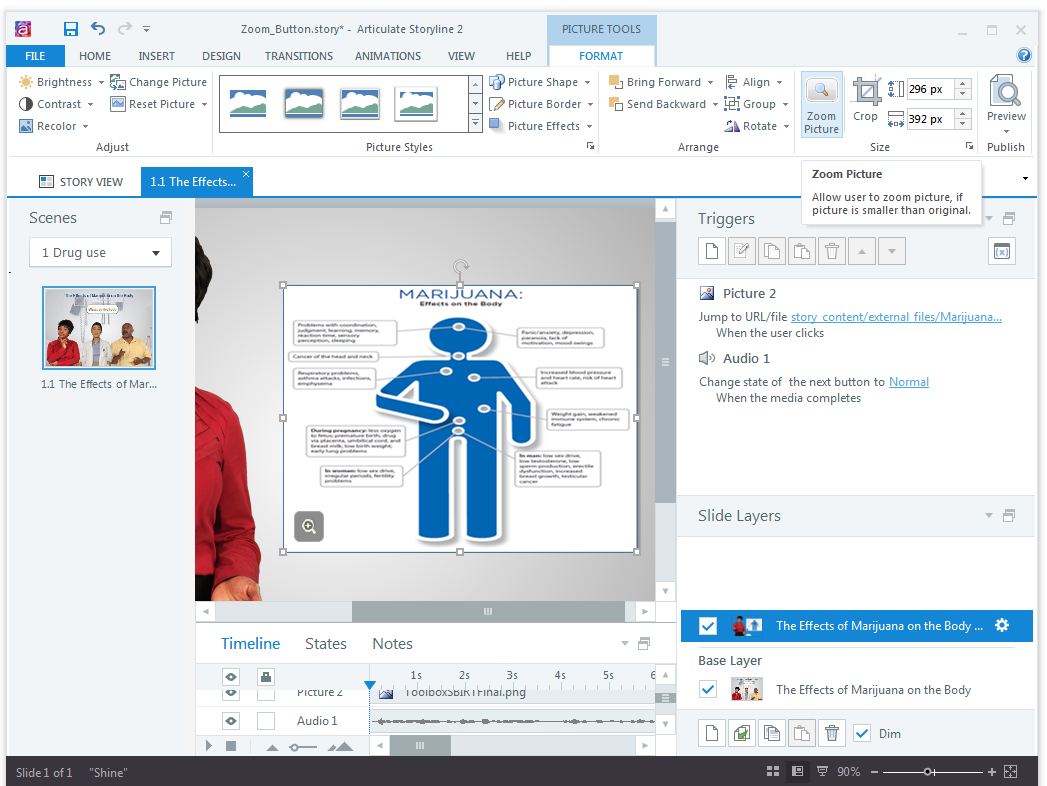Create a new slide layer
1047x786 pixels.
click(711, 733)
